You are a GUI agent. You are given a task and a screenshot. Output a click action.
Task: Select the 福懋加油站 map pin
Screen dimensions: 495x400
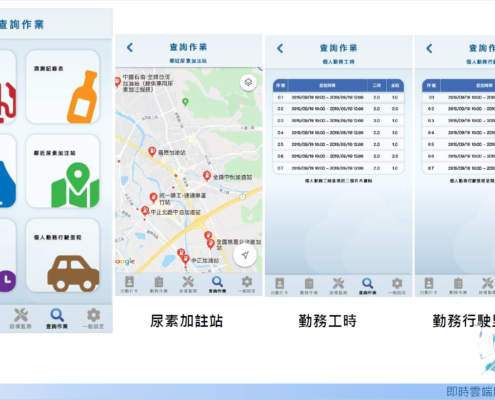coord(152,152)
